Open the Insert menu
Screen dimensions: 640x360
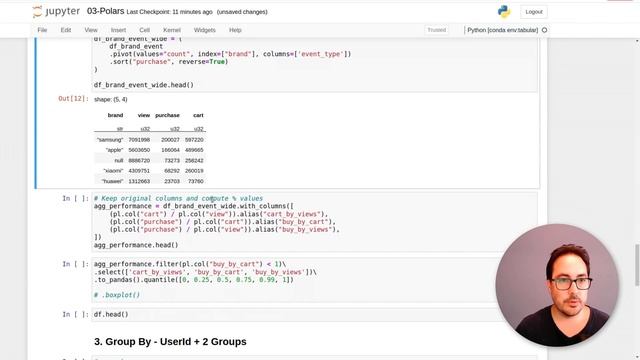click(118, 30)
